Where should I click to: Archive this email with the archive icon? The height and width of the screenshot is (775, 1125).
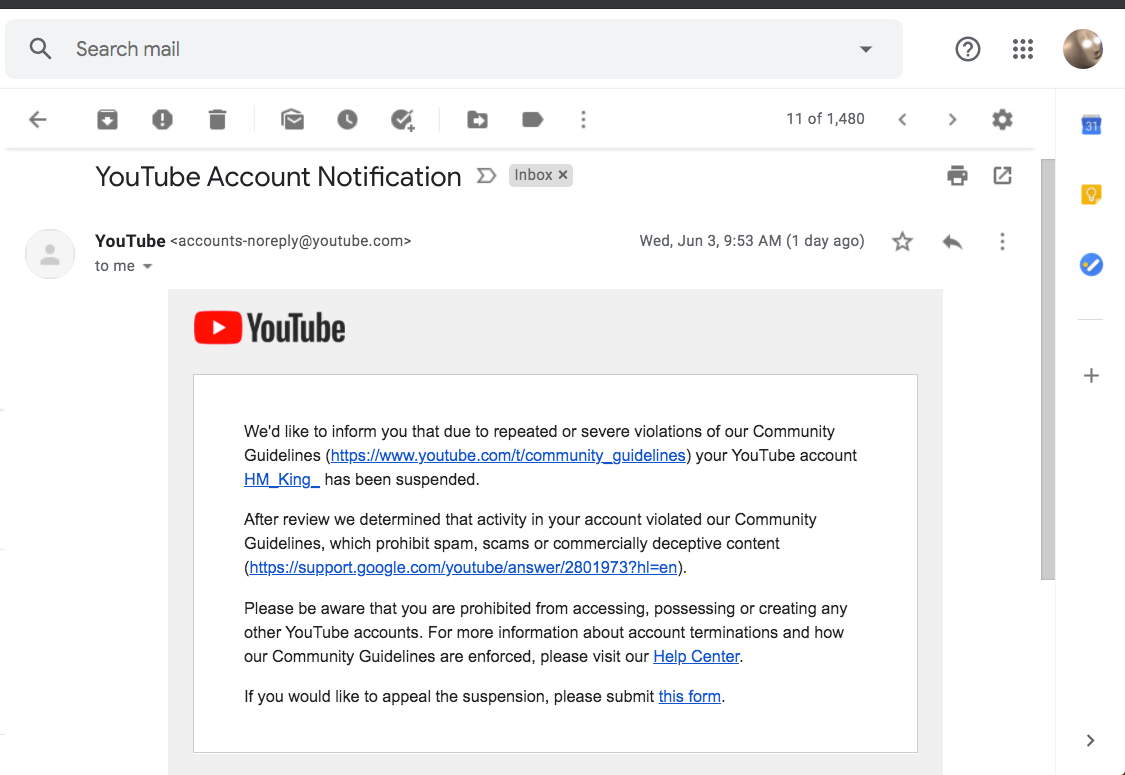[x=108, y=119]
